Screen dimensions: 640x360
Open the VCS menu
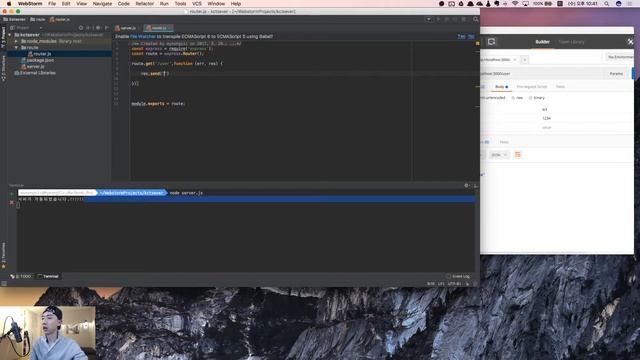point(197,4)
